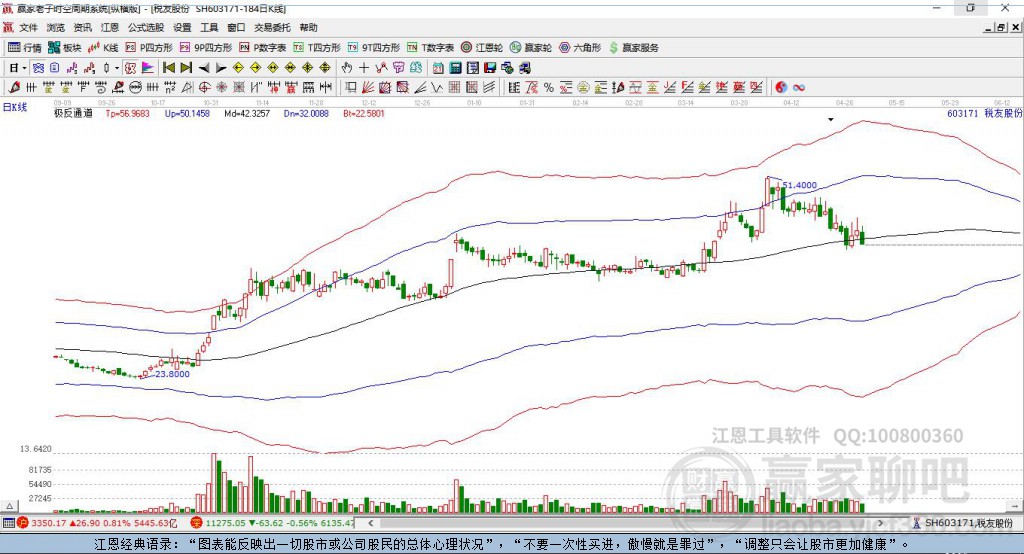Screen dimensions: 1024x554
Task: Open the 江恩 menu
Action: (110, 27)
